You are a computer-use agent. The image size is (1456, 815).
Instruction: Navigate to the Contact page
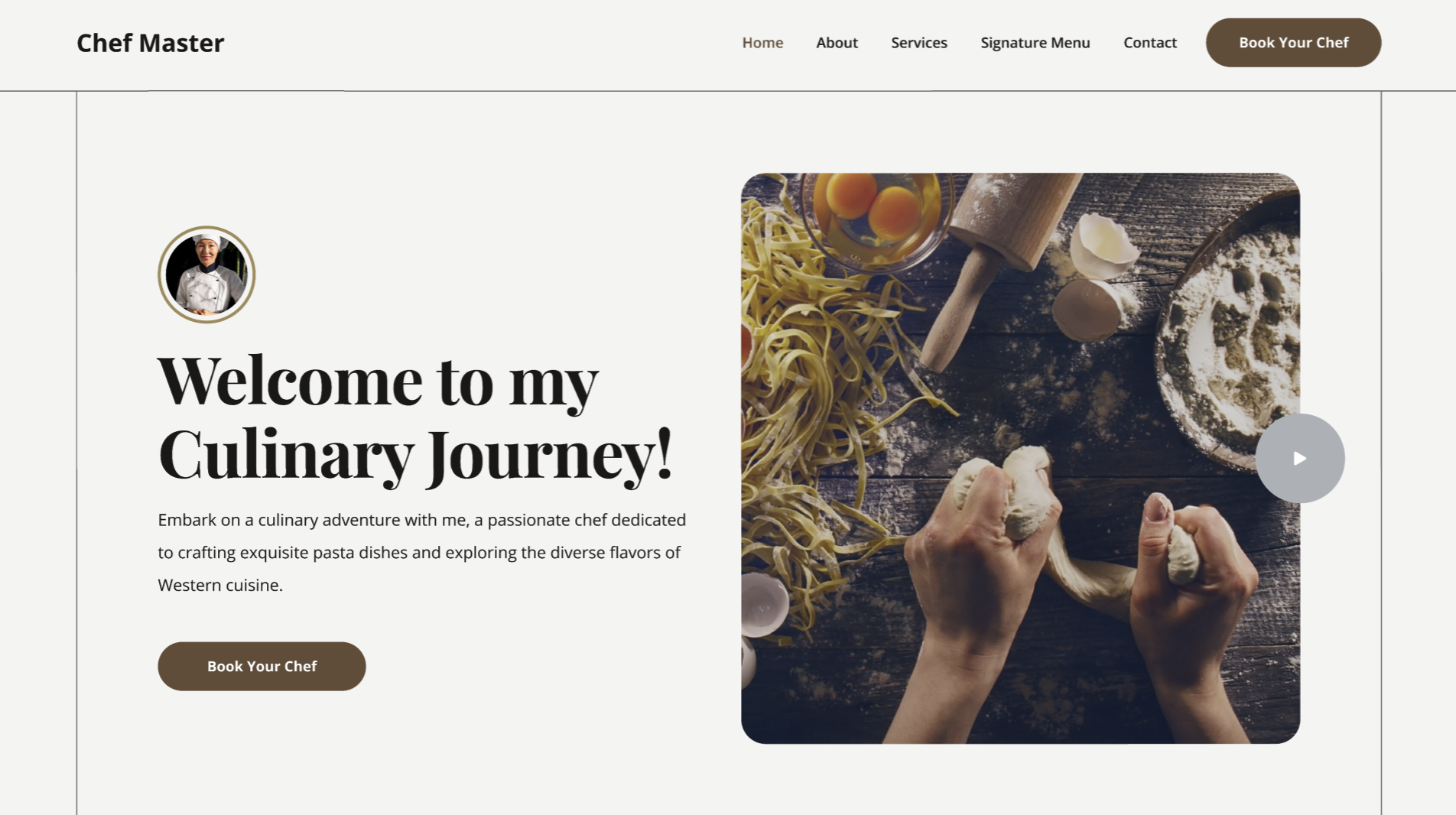pyautogui.click(x=1150, y=43)
